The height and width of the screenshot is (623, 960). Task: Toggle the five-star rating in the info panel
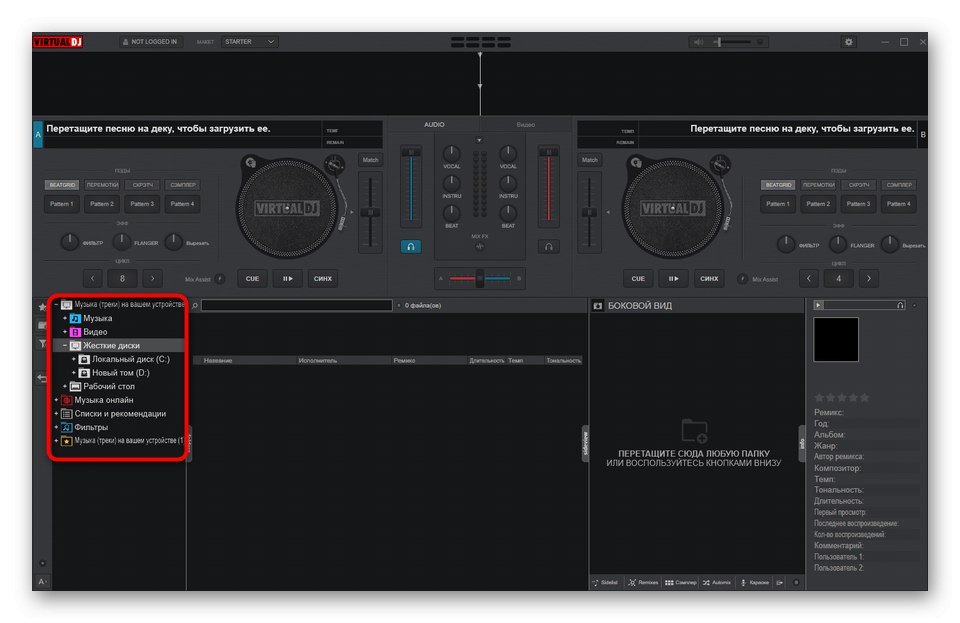click(841, 398)
